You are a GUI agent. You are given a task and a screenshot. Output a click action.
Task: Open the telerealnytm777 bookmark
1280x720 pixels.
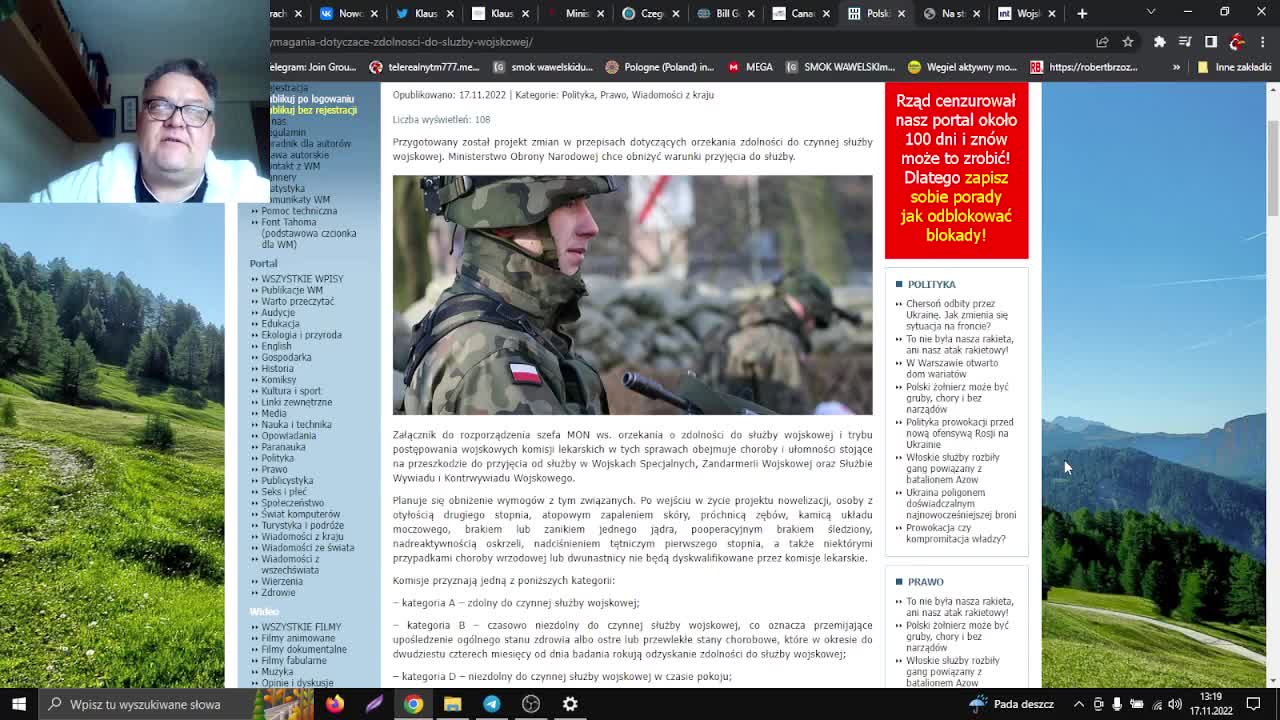424,67
